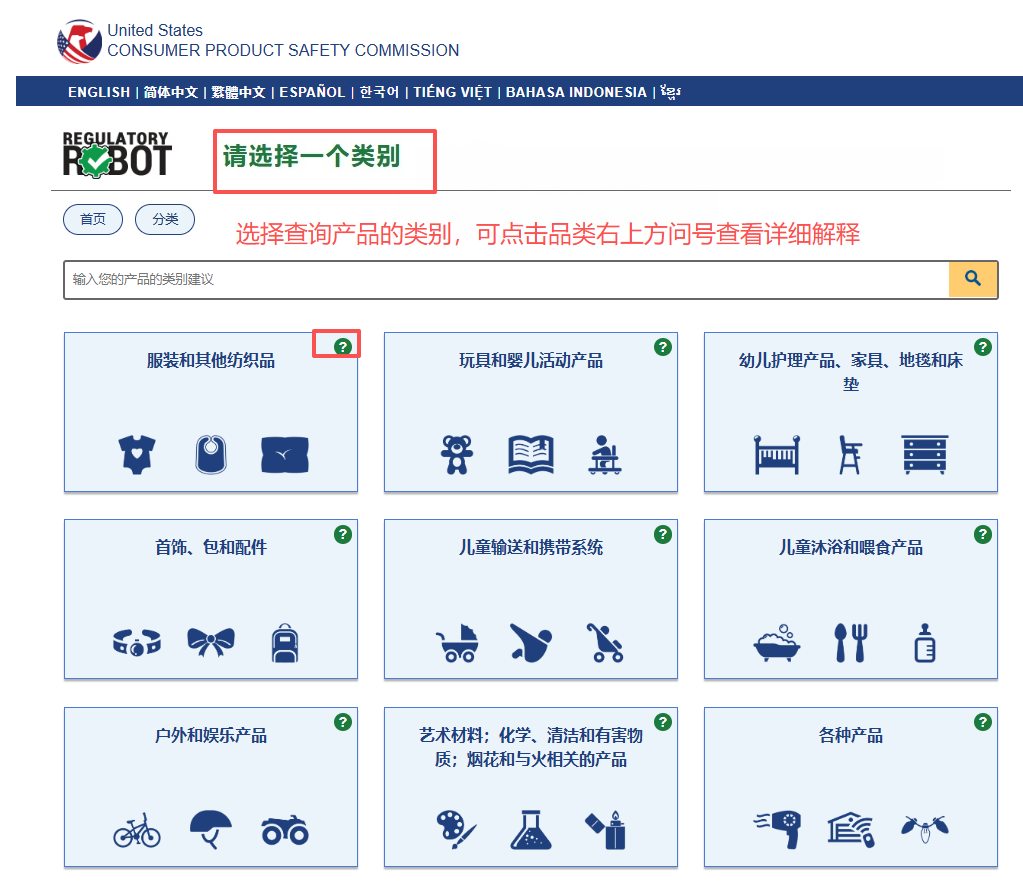Open help for 户外和娱乐产品 category
Viewport: 1023px width, 882px height.
(x=343, y=722)
